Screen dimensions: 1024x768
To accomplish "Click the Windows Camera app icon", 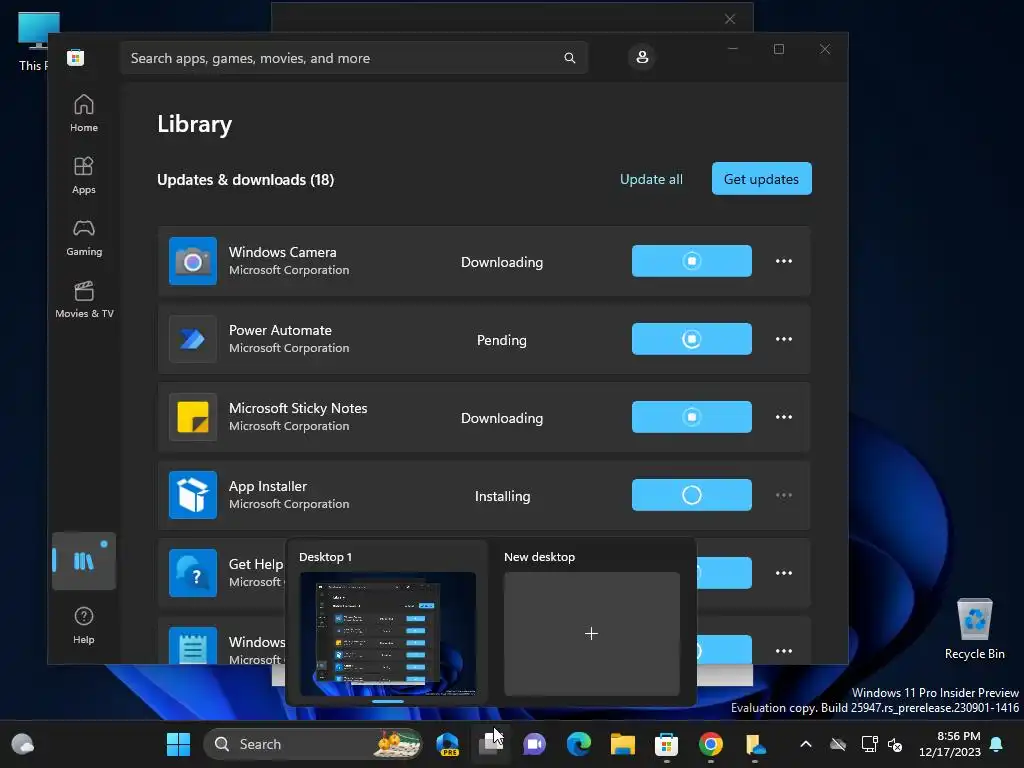I will (193, 261).
